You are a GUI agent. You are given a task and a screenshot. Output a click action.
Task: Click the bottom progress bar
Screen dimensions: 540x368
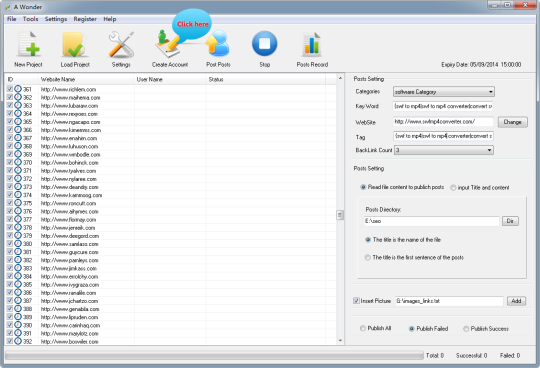coord(214,355)
